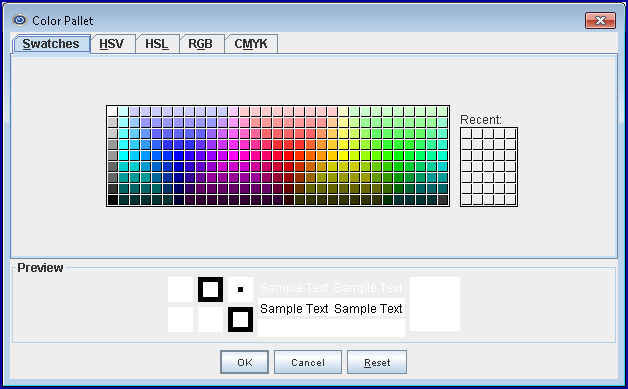Click the Cancel button
The image size is (628, 389).
tap(308, 362)
